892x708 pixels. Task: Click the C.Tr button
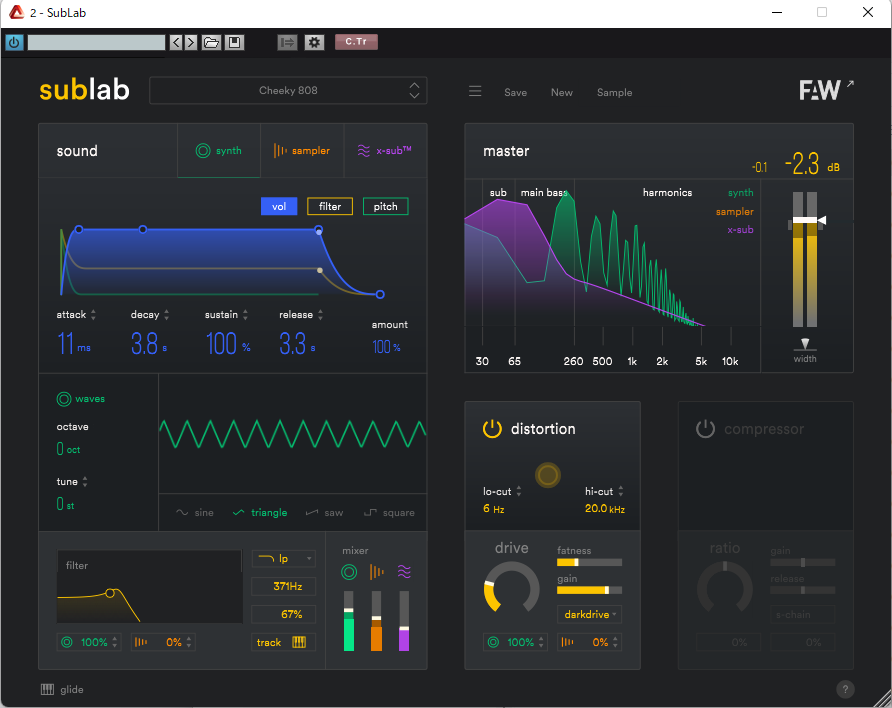[356, 42]
